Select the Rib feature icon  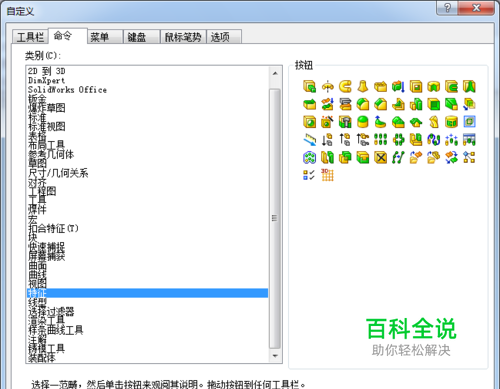tap(398, 104)
